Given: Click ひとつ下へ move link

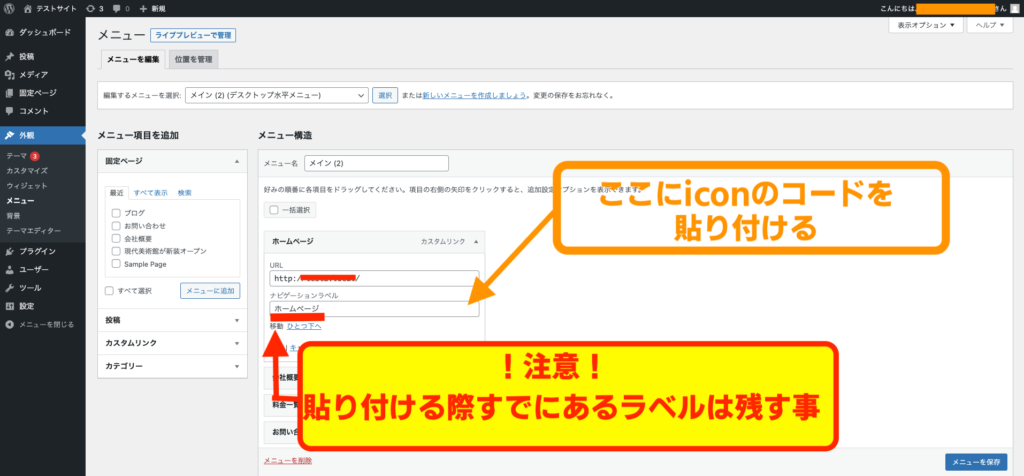Looking at the screenshot, I should (x=304, y=326).
